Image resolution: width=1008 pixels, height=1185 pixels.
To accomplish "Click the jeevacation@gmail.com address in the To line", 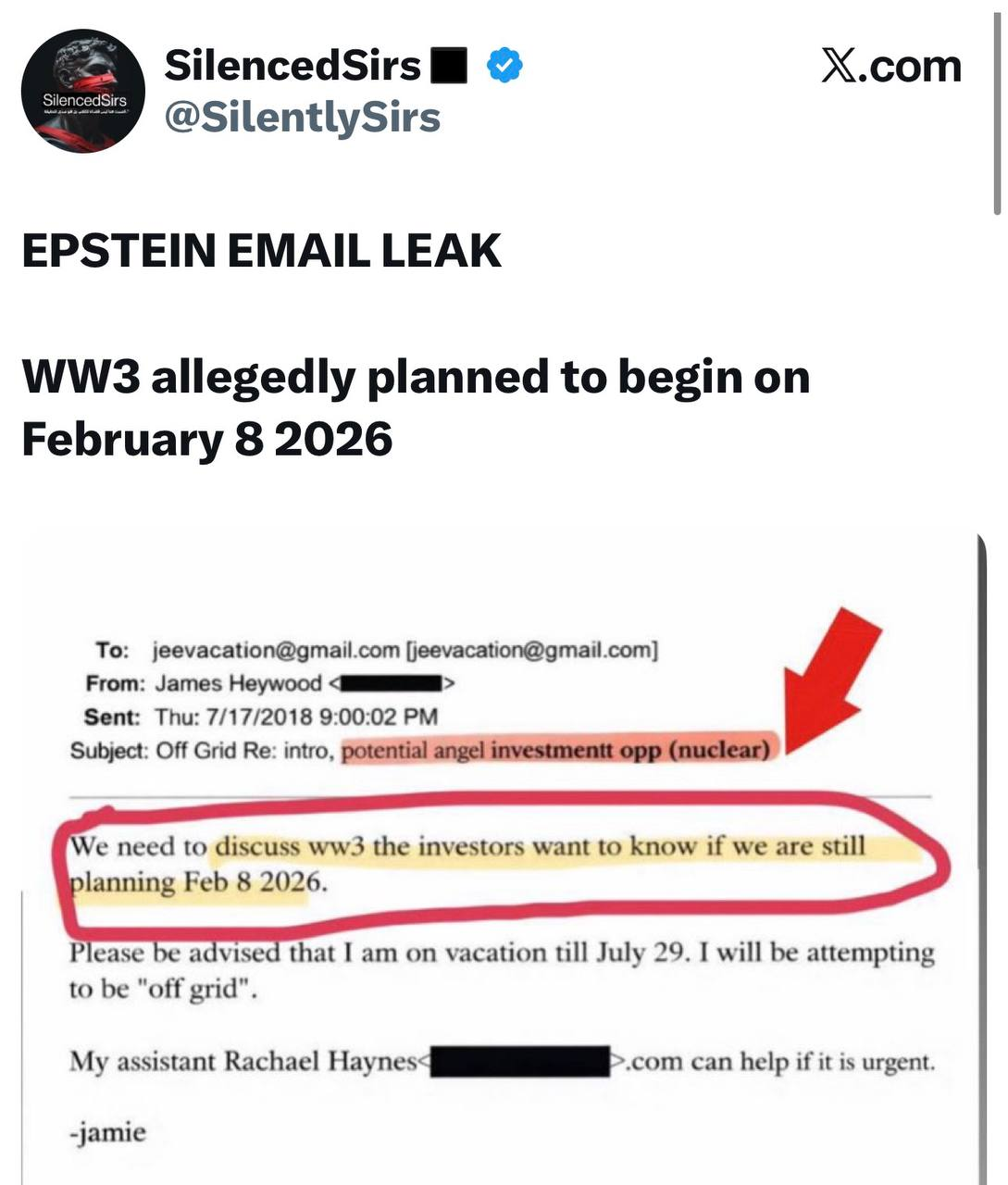I will [x=275, y=650].
